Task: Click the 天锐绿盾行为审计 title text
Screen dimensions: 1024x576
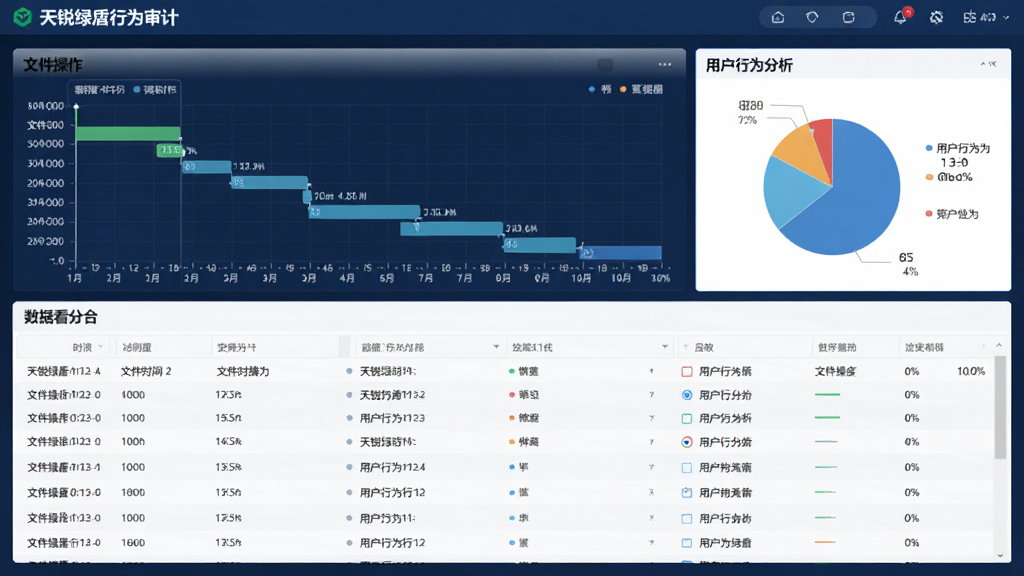Action: (x=108, y=18)
